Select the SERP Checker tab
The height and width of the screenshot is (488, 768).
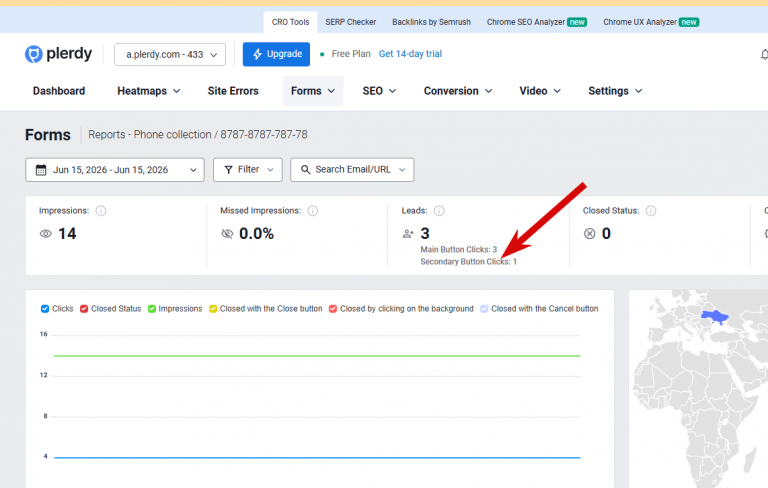point(351,22)
